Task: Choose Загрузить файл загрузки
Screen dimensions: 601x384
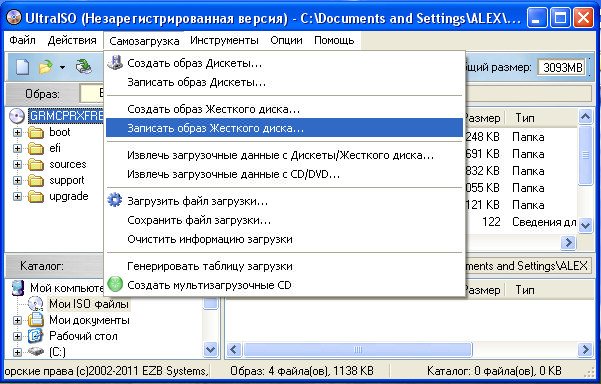Action: [284, 201]
